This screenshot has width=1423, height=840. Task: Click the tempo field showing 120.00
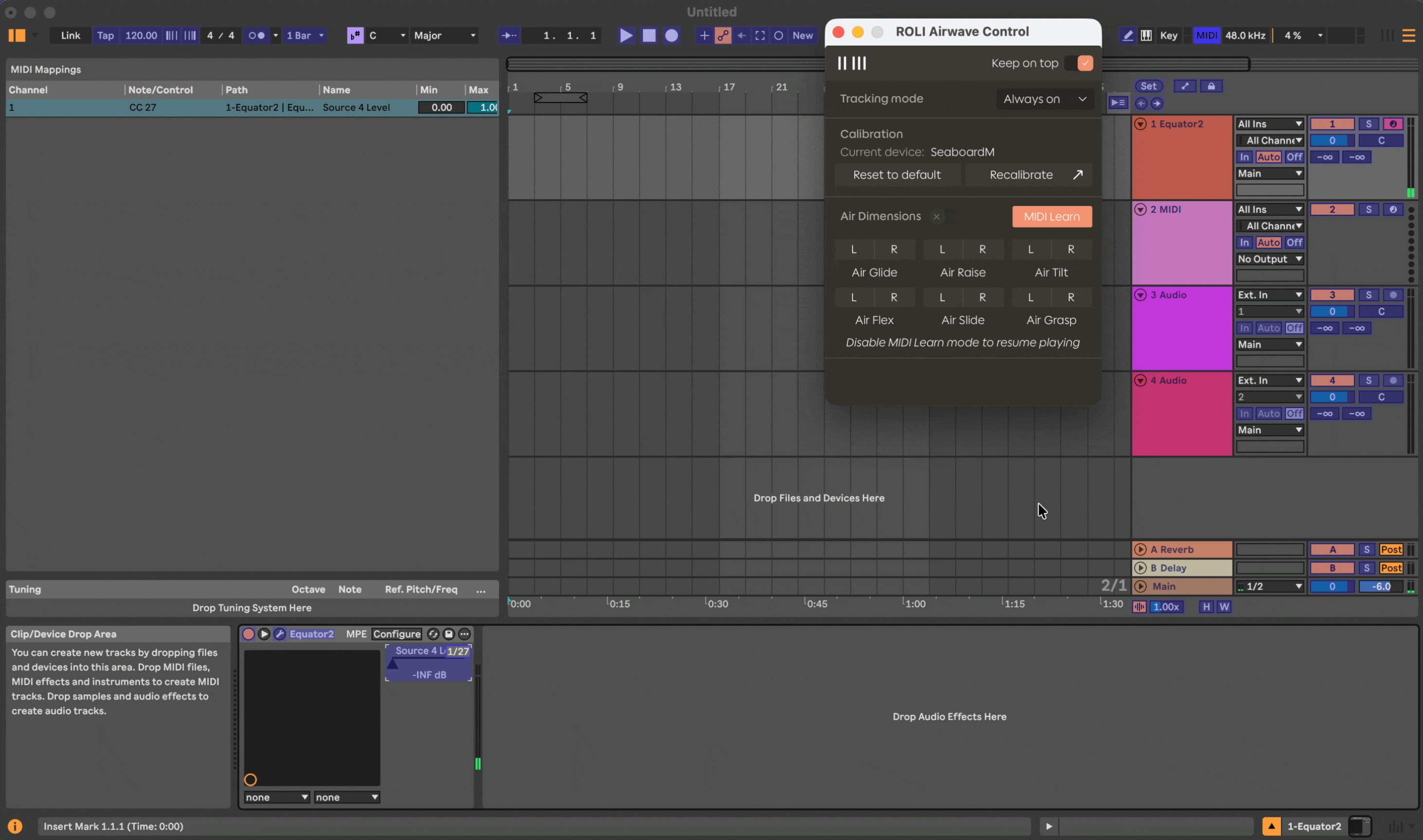[141, 35]
